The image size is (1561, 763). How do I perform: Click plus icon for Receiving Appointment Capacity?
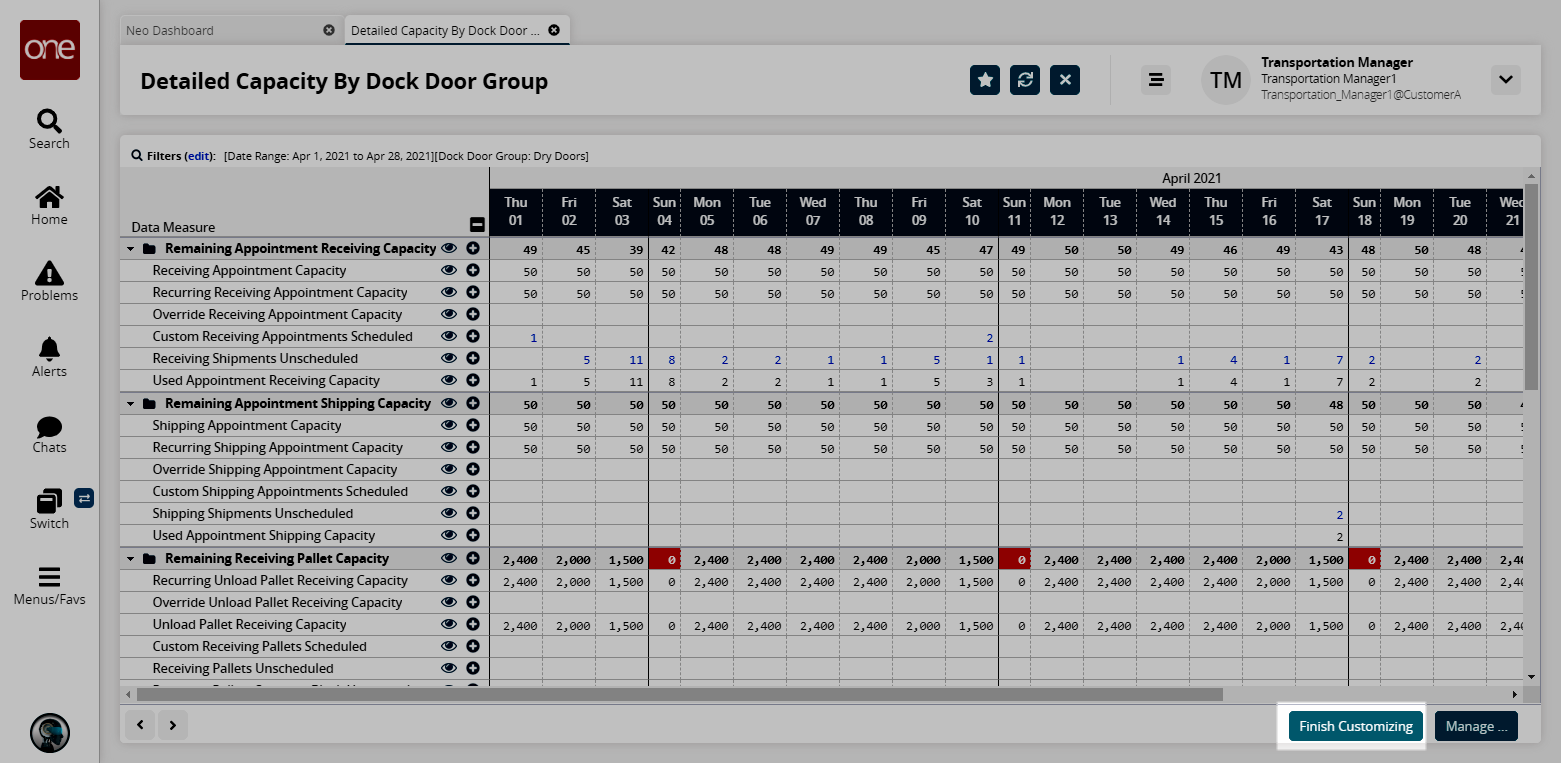pos(473,270)
